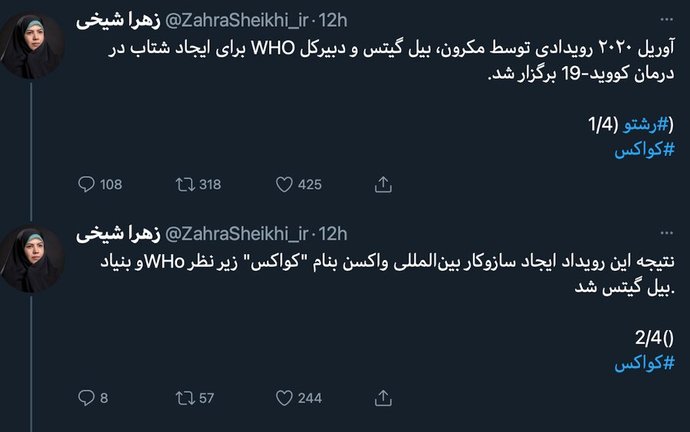Reply to the first tweet (108 replies)
This screenshot has height=432, width=690.
point(85,184)
